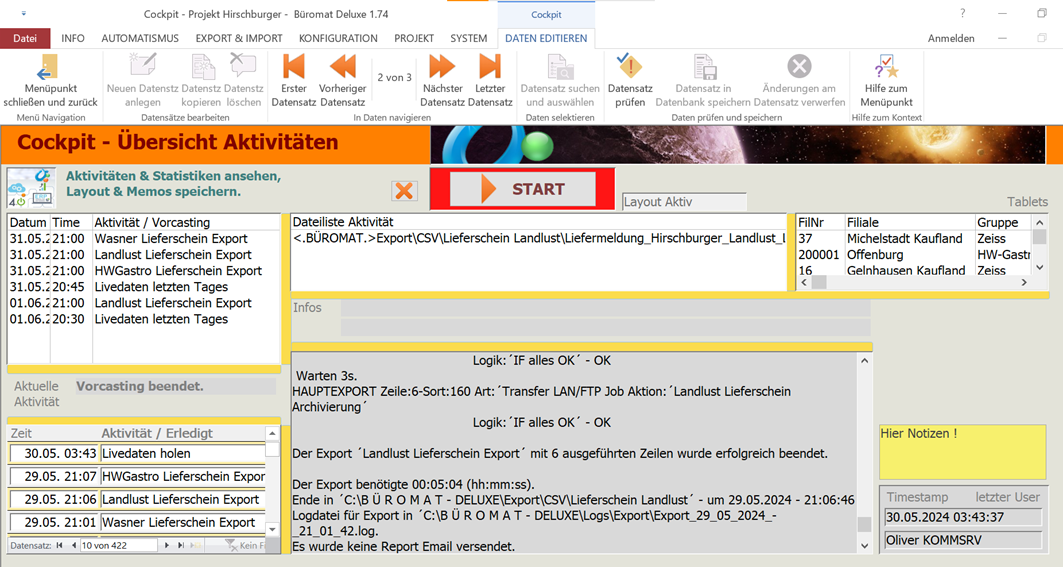Click the Layout Aktiv field
The width and height of the screenshot is (1063, 567).
point(684,202)
